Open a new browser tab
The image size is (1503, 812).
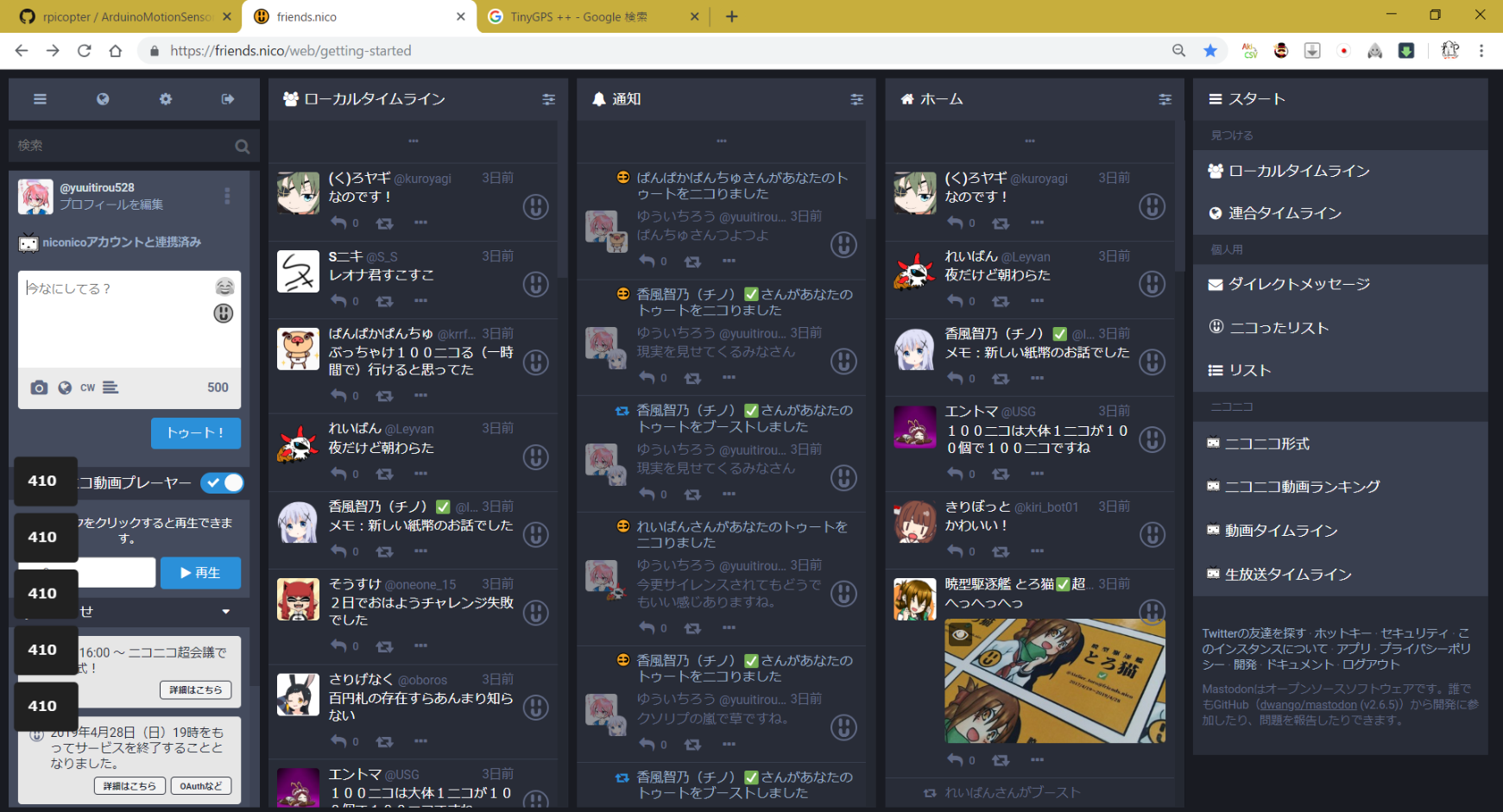[x=732, y=16]
